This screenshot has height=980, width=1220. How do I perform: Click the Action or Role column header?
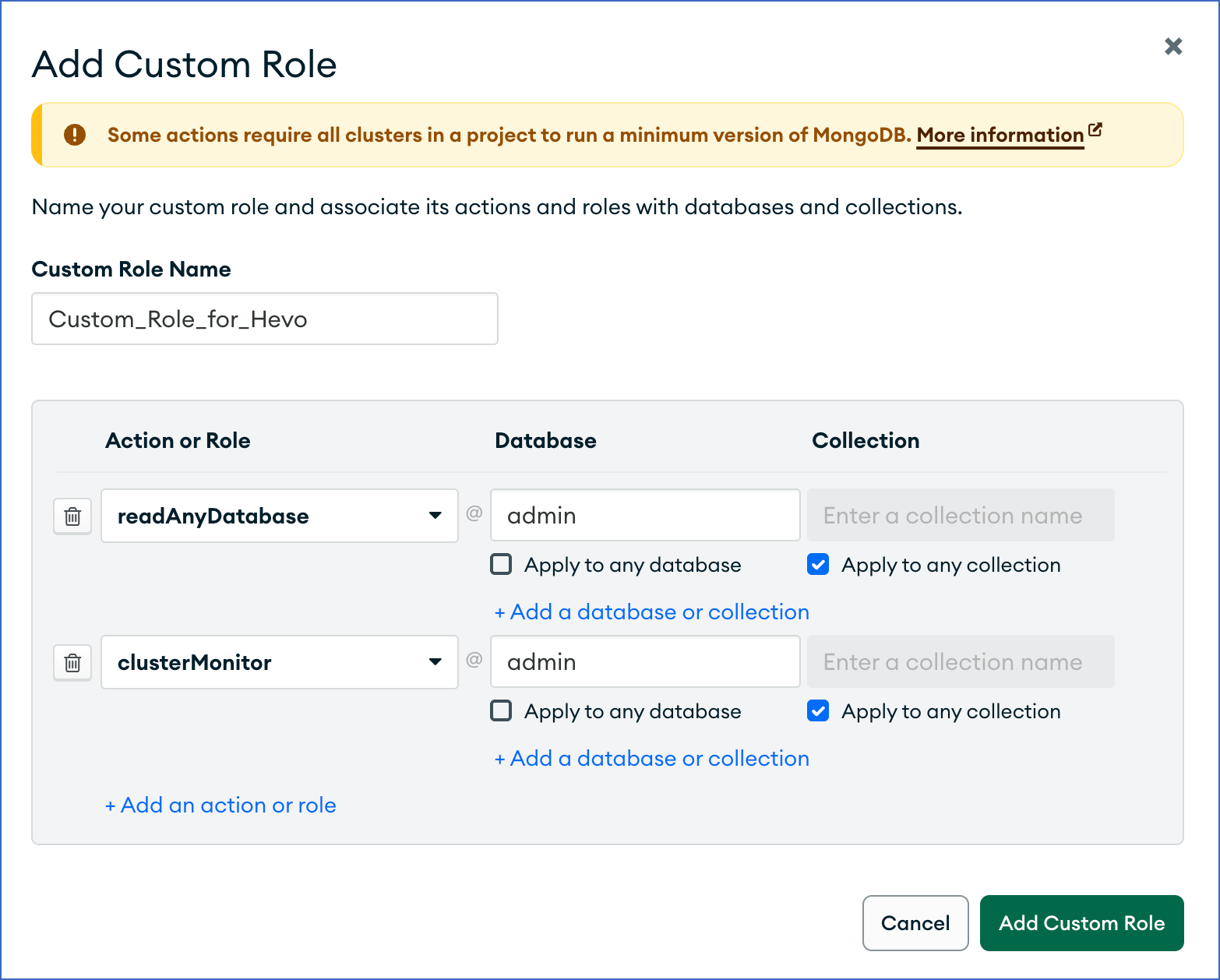(x=178, y=441)
